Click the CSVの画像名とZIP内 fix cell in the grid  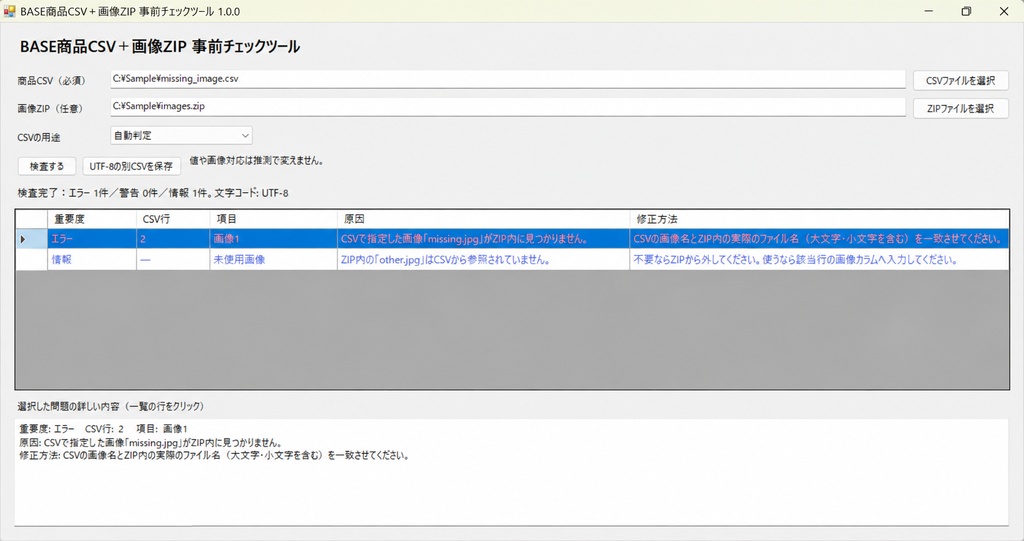pyautogui.click(x=819, y=238)
